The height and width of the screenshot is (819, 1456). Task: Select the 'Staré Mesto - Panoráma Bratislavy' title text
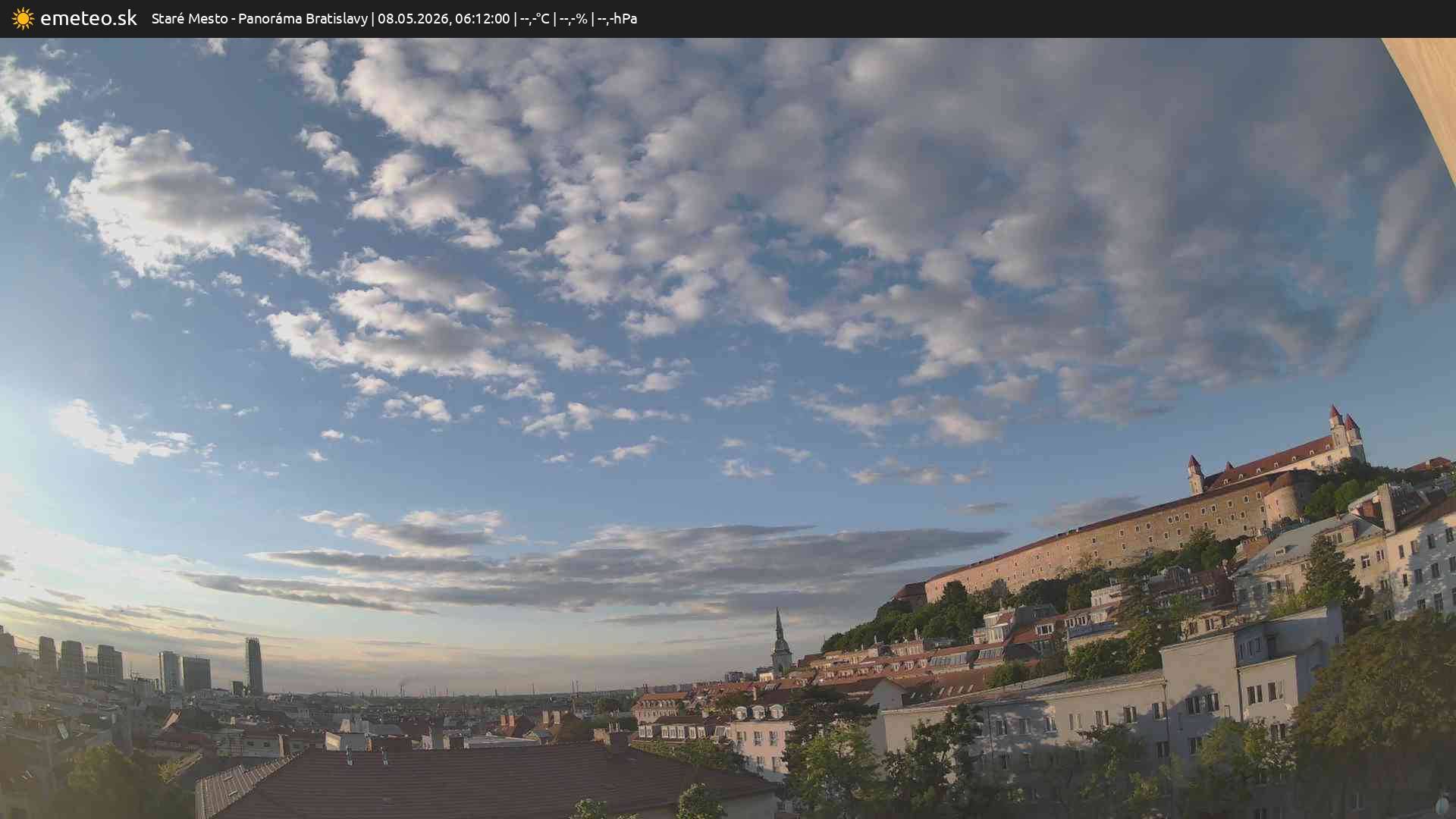(x=259, y=18)
